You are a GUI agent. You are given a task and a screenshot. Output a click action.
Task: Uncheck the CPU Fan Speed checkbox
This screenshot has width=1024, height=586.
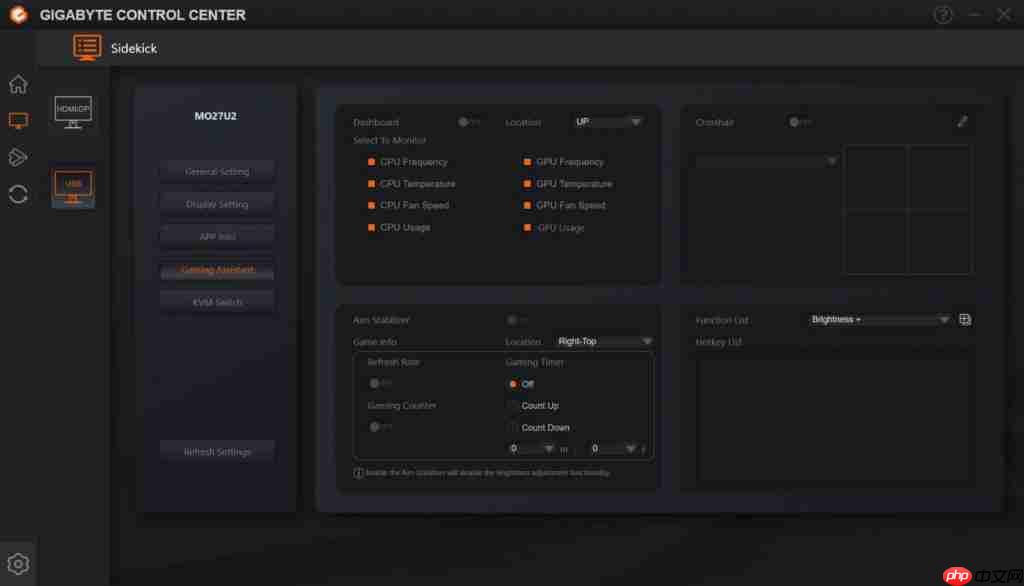click(371, 206)
